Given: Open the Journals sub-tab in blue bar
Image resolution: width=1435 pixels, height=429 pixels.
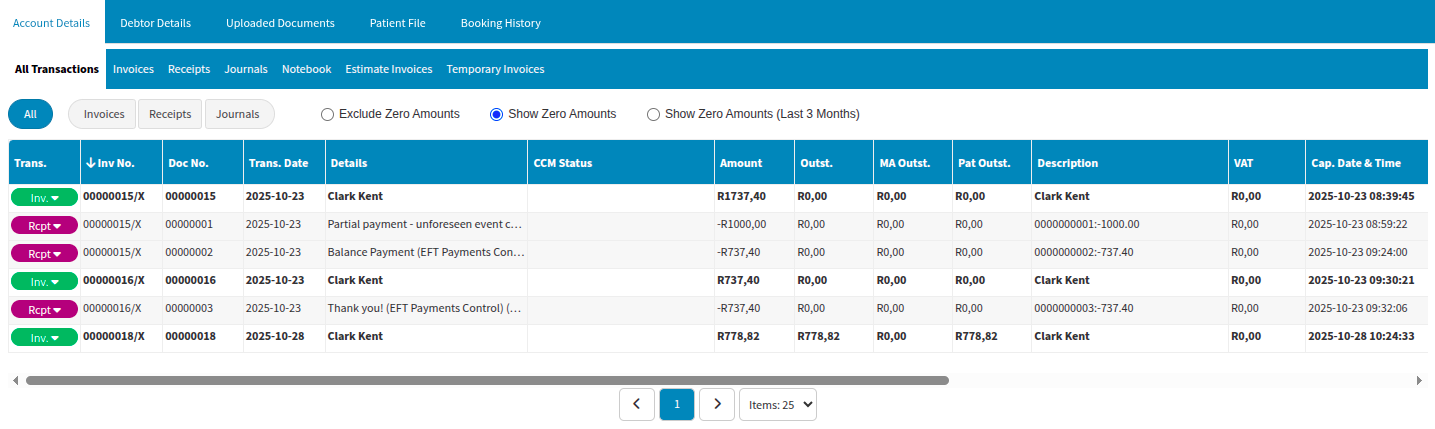Looking at the screenshot, I should [246, 69].
